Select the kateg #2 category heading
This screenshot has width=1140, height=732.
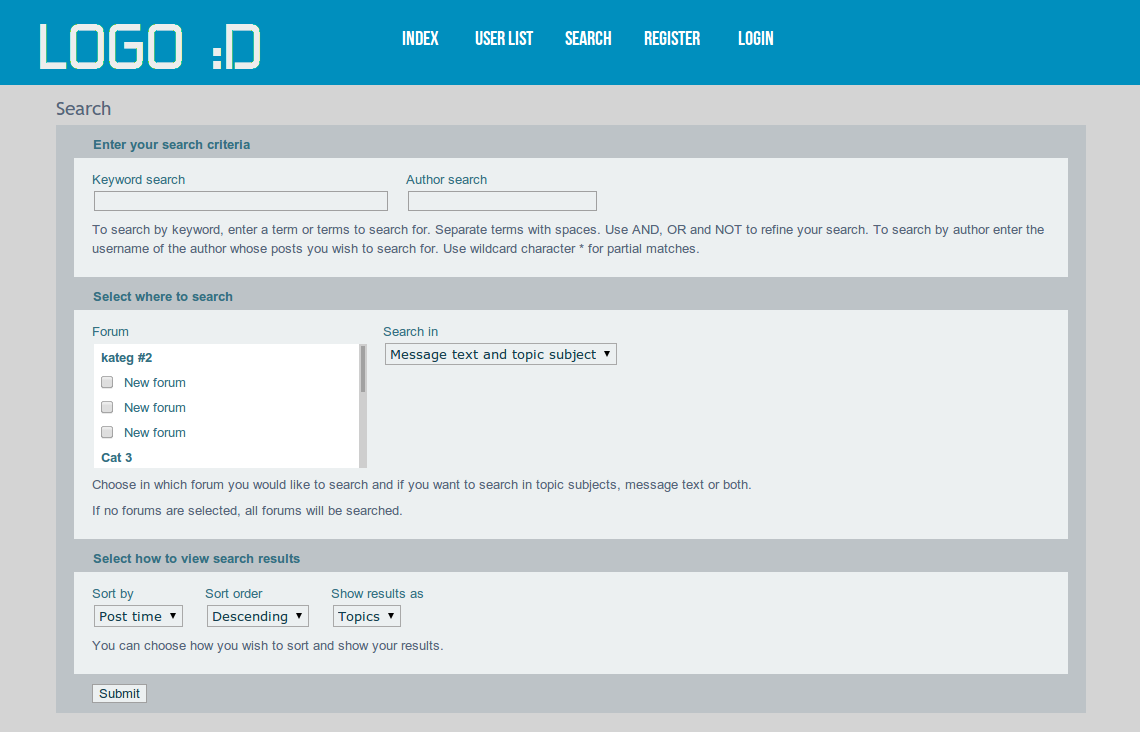[x=127, y=358]
